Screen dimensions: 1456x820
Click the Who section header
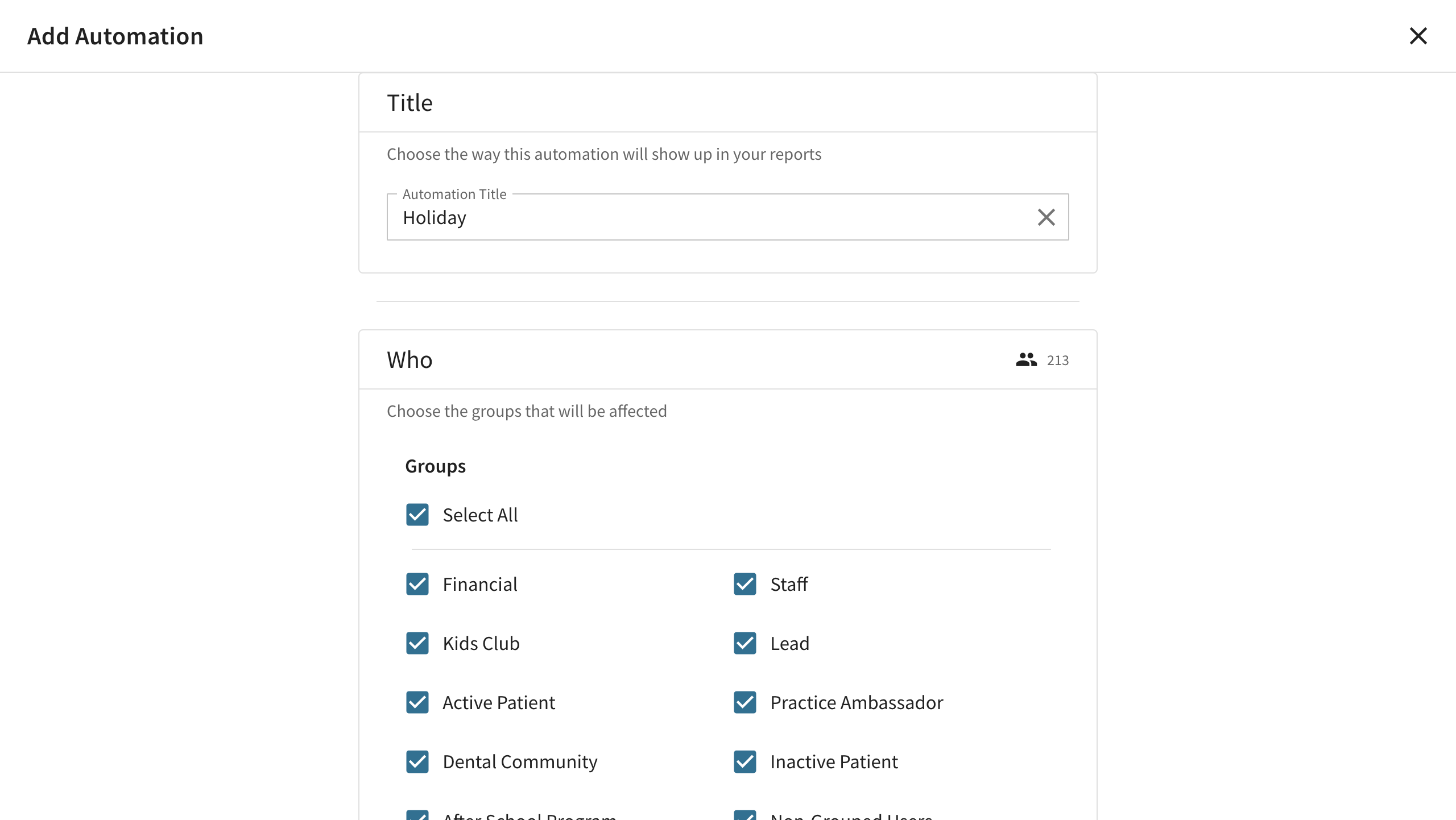(409, 360)
